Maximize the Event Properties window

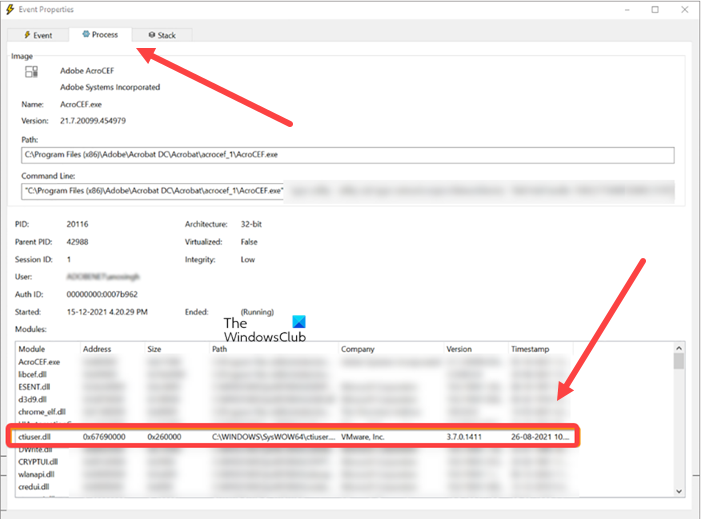click(x=655, y=9)
